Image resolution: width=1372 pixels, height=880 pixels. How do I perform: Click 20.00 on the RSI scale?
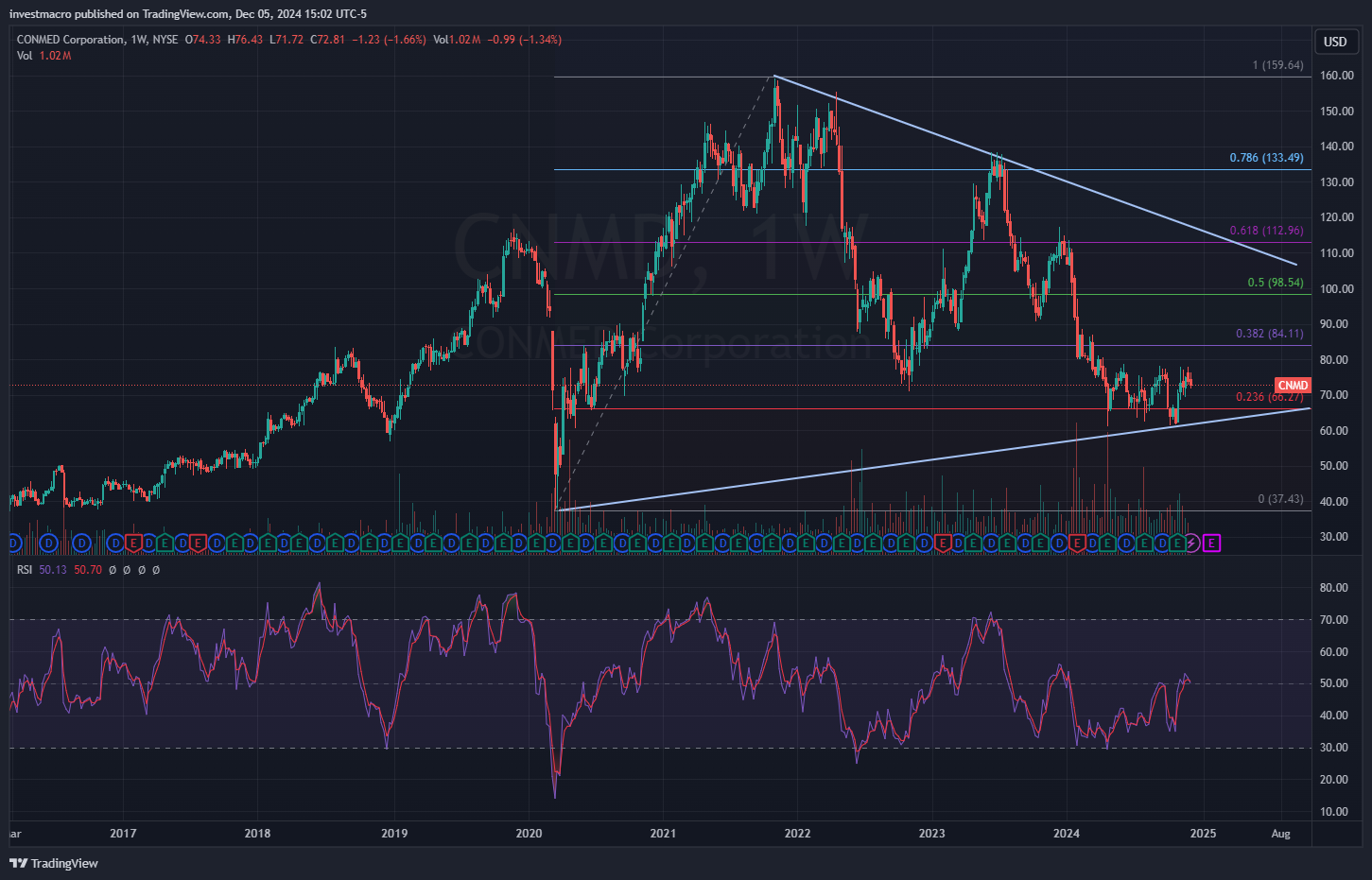[x=1333, y=780]
